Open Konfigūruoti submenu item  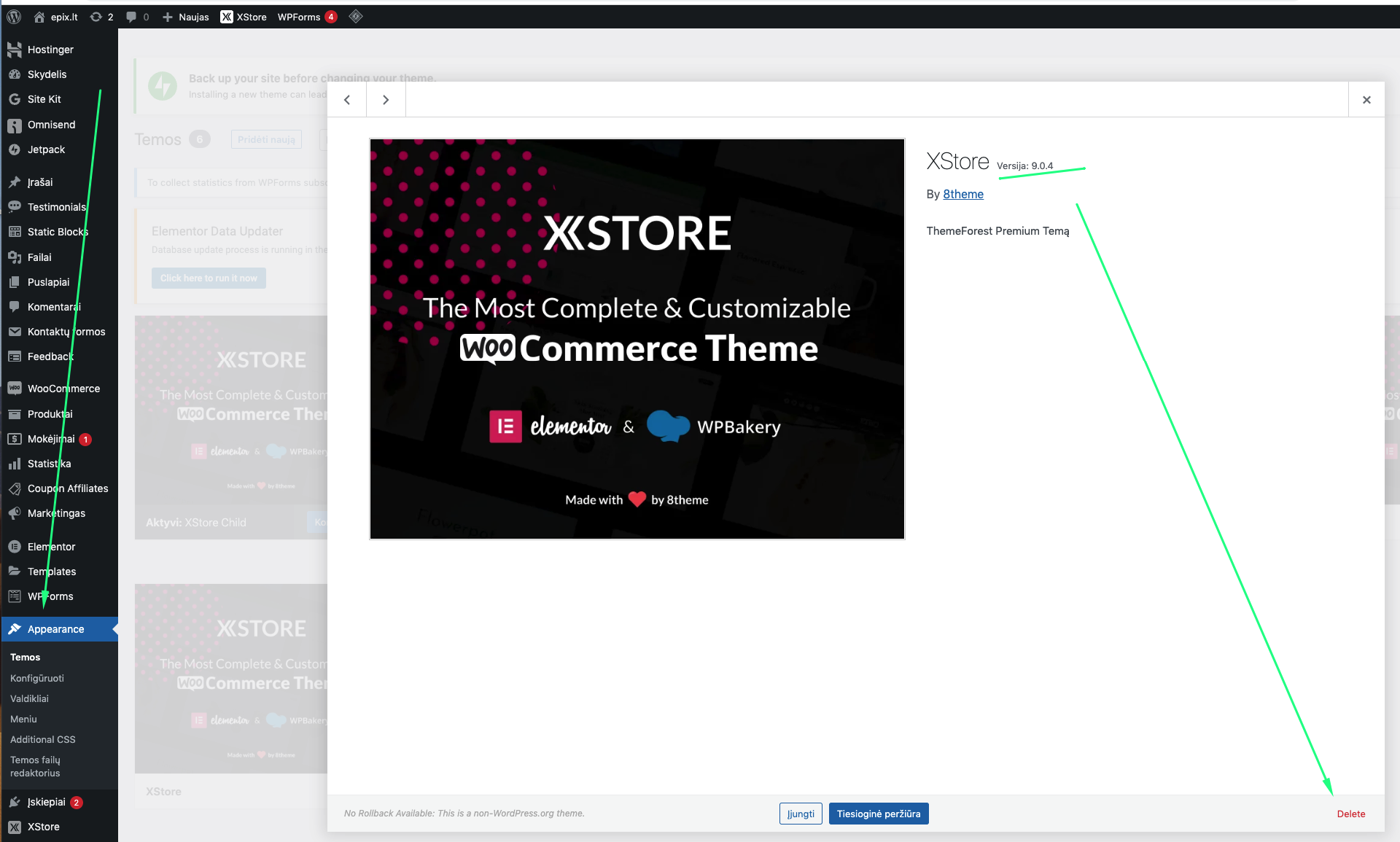pyautogui.click(x=37, y=678)
